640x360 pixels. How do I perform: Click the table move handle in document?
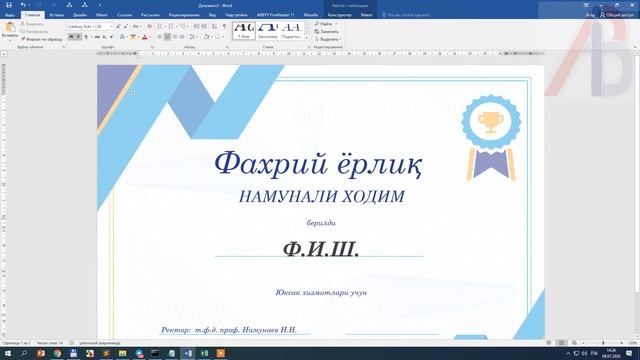133,93
